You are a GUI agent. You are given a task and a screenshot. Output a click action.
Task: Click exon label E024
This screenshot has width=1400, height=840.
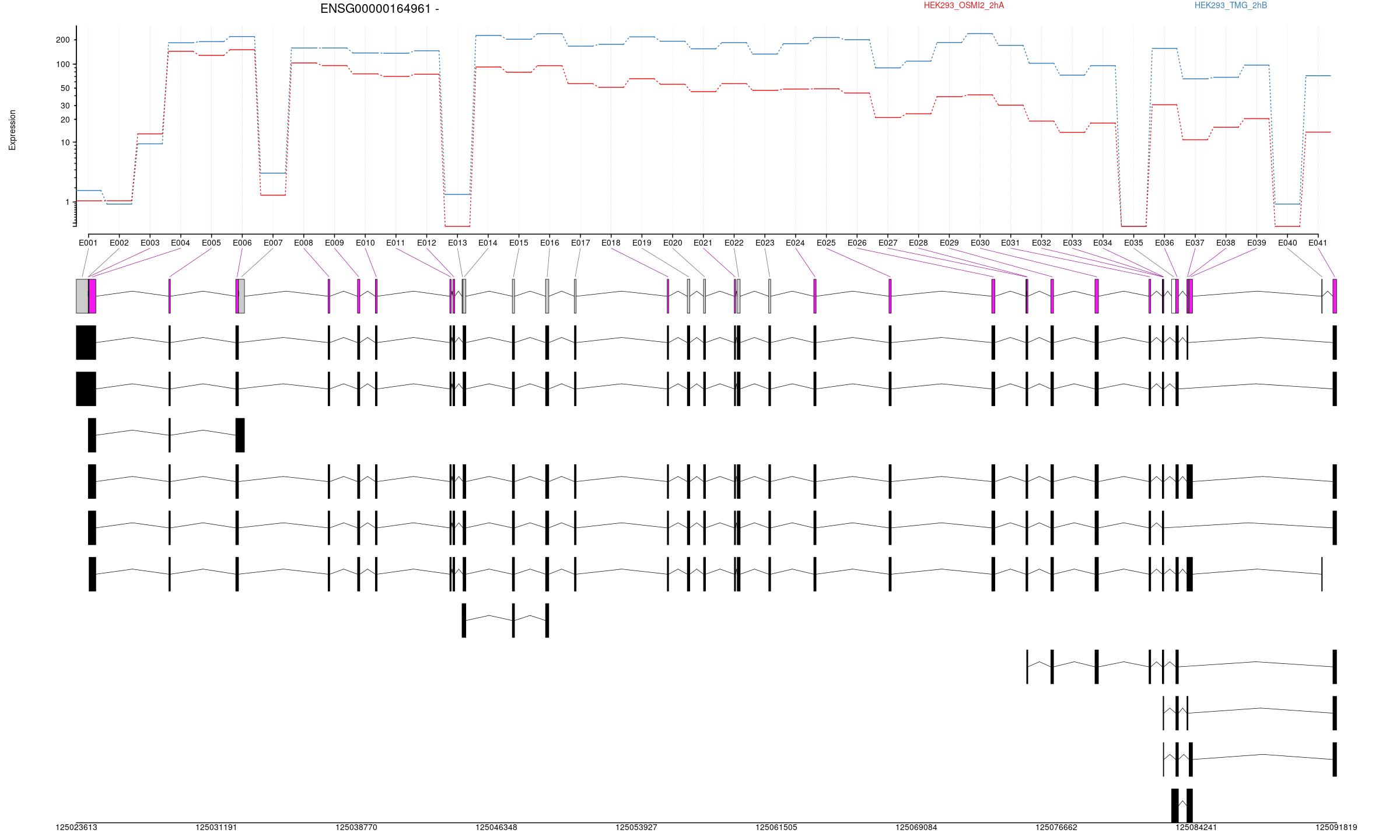pyautogui.click(x=795, y=243)
